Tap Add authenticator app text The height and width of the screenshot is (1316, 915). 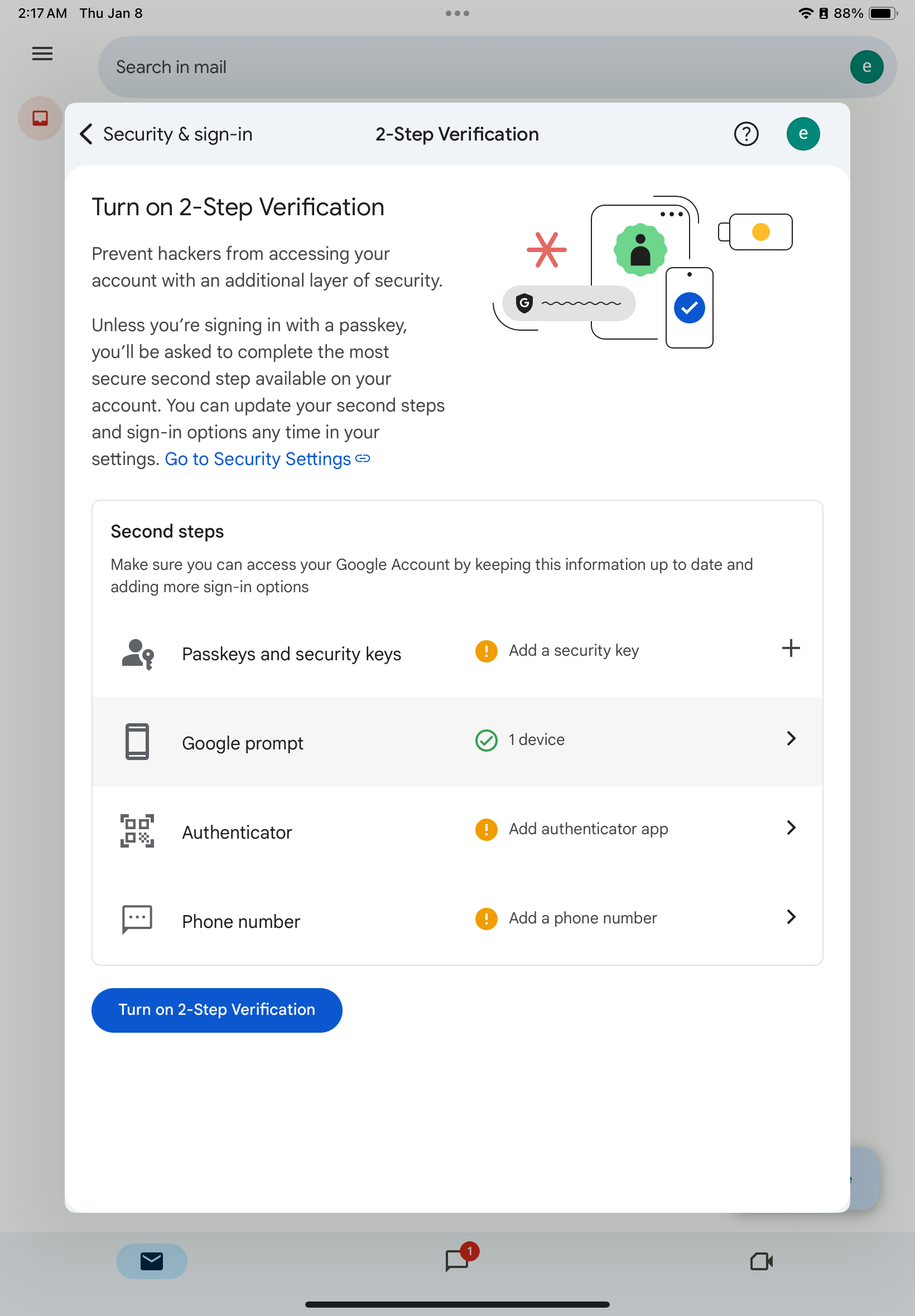[589, 829]
